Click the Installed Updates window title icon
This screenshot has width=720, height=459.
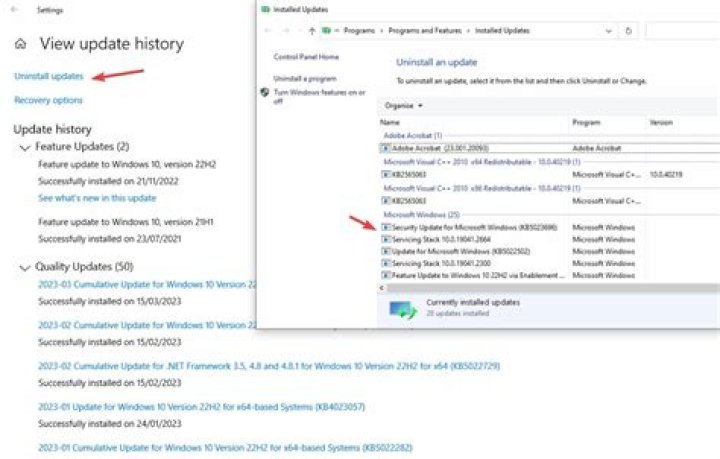(x=265, y=8)
